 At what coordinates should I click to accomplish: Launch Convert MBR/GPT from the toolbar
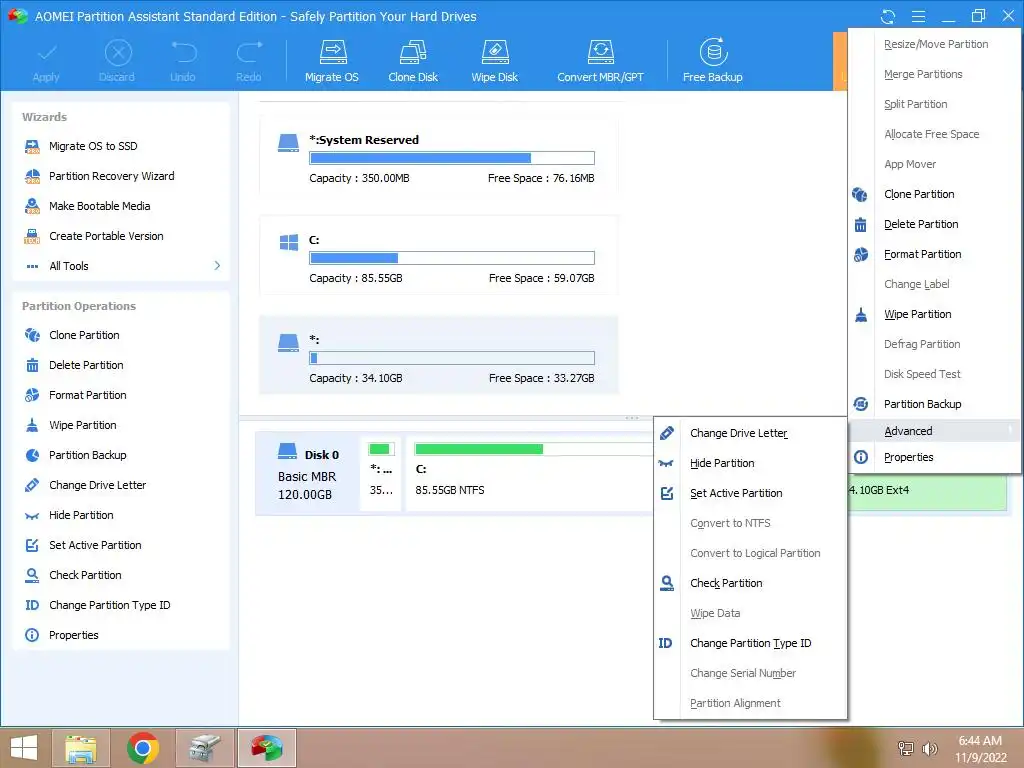tap(600, 61)
